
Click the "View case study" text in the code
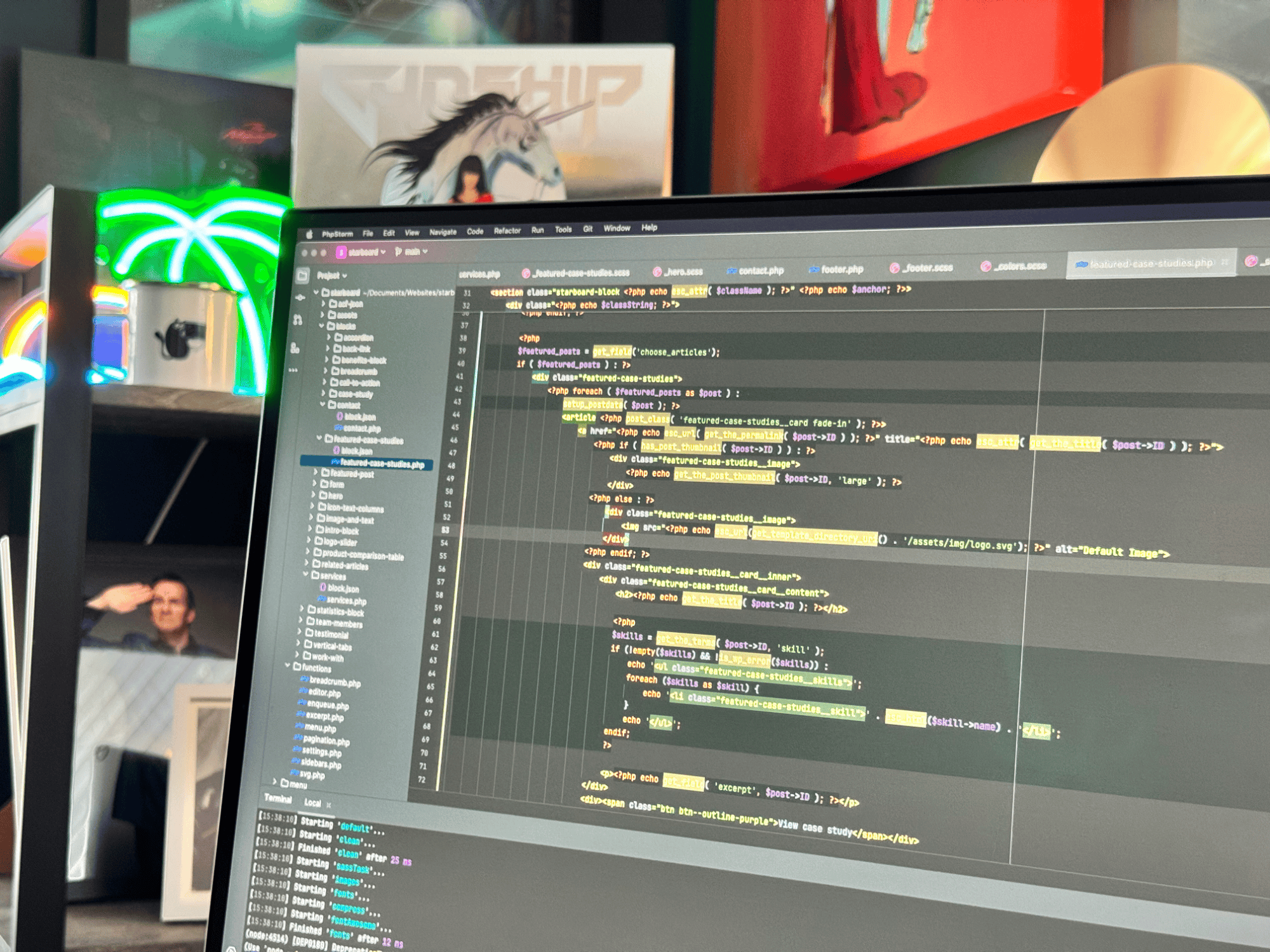click(x=815, y=828)
